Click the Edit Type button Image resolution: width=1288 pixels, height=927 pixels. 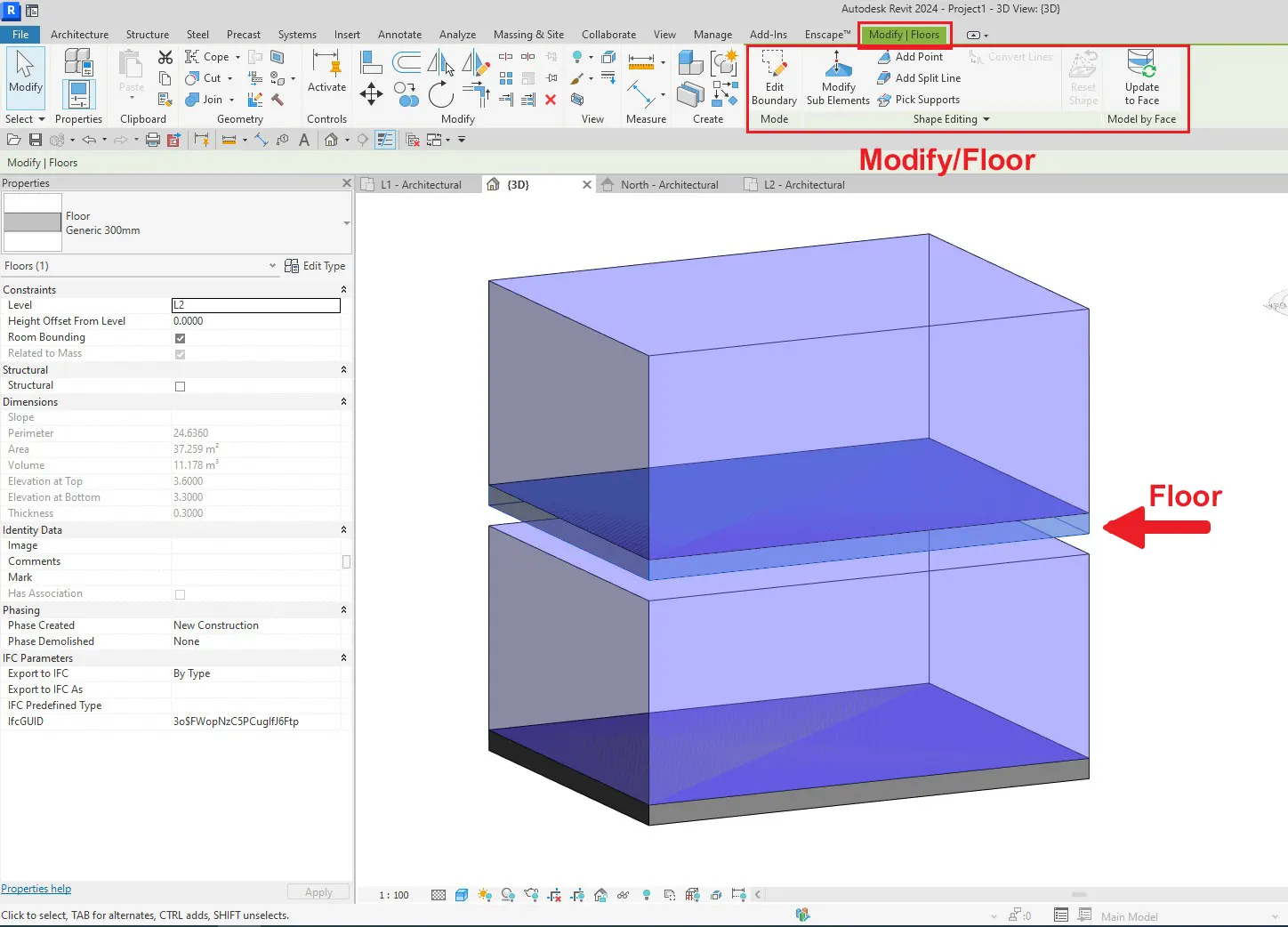(x=315, y=266)
